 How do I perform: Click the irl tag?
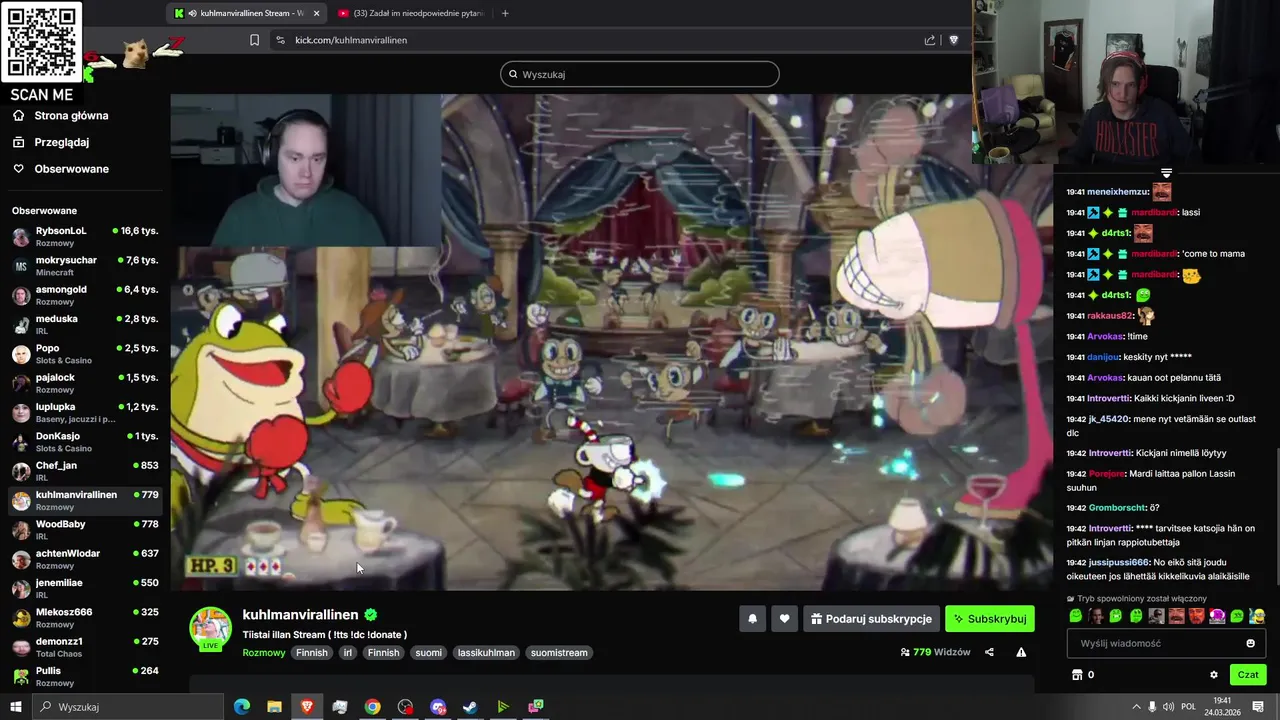point(347,653)
